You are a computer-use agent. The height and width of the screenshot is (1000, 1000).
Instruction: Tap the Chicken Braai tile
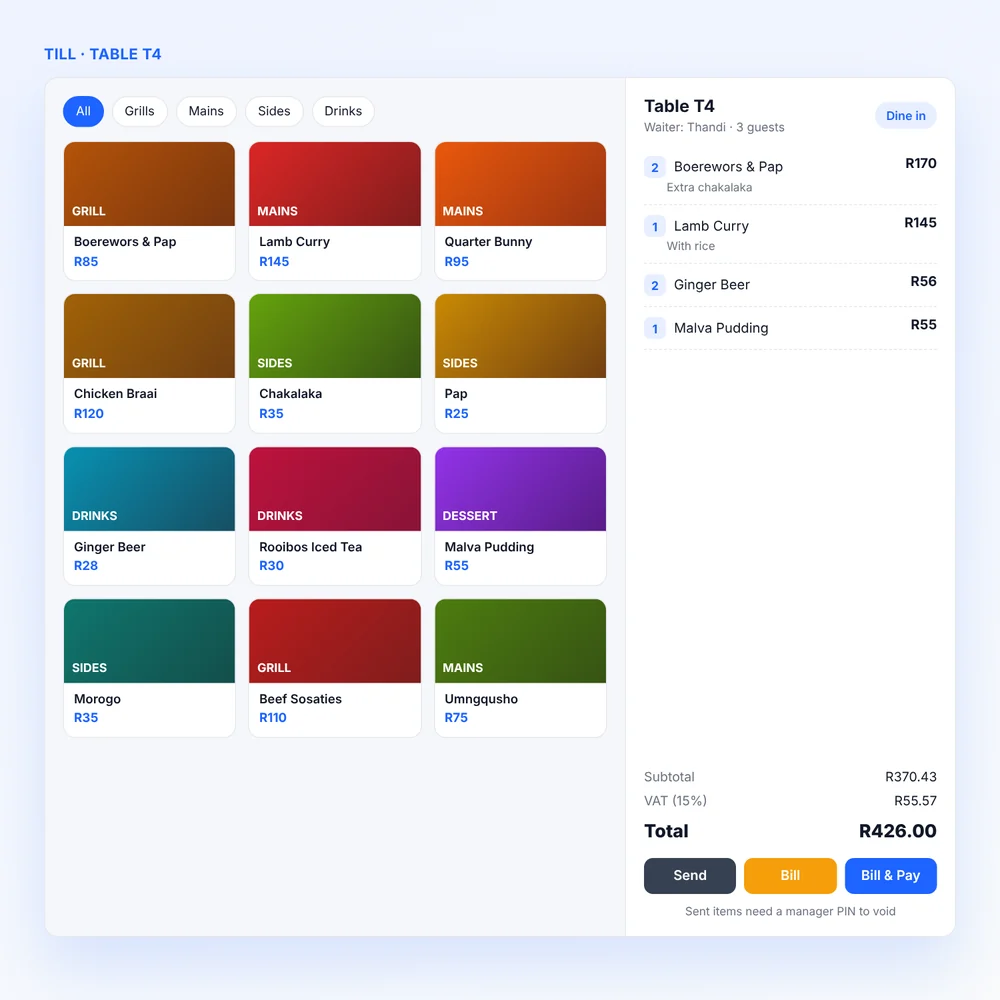149,363
